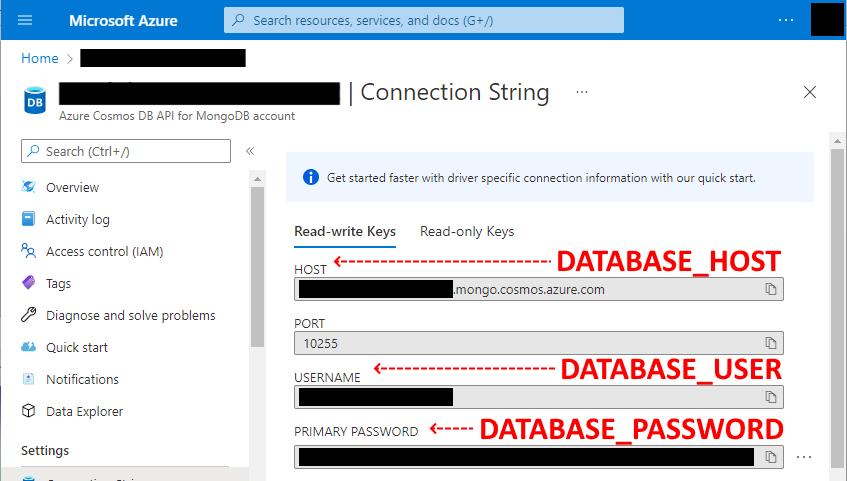Click the quick start info banner text

point(541,178)
